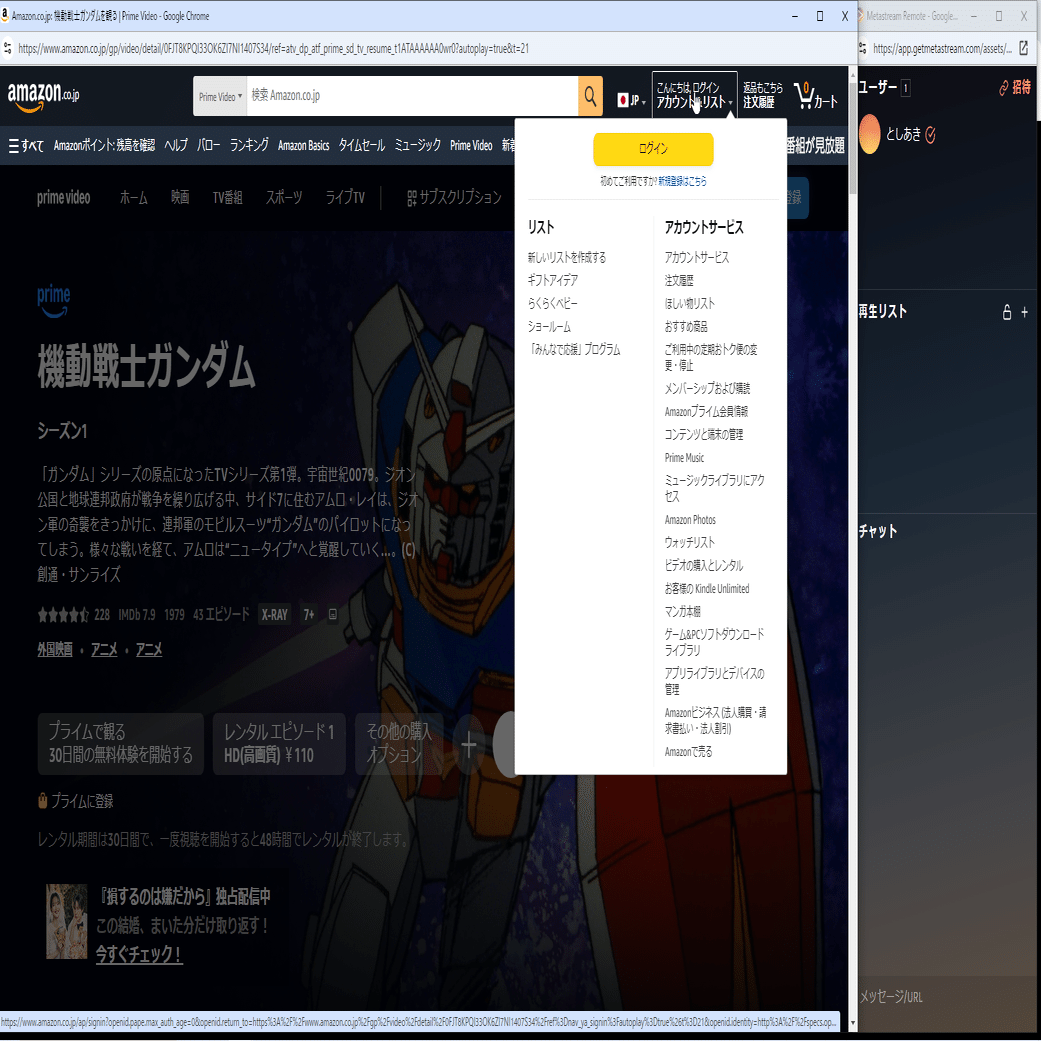The image size is (1041, 1041).
Task: Click としあき user avatar in Metastream
Action: point(870,134)
